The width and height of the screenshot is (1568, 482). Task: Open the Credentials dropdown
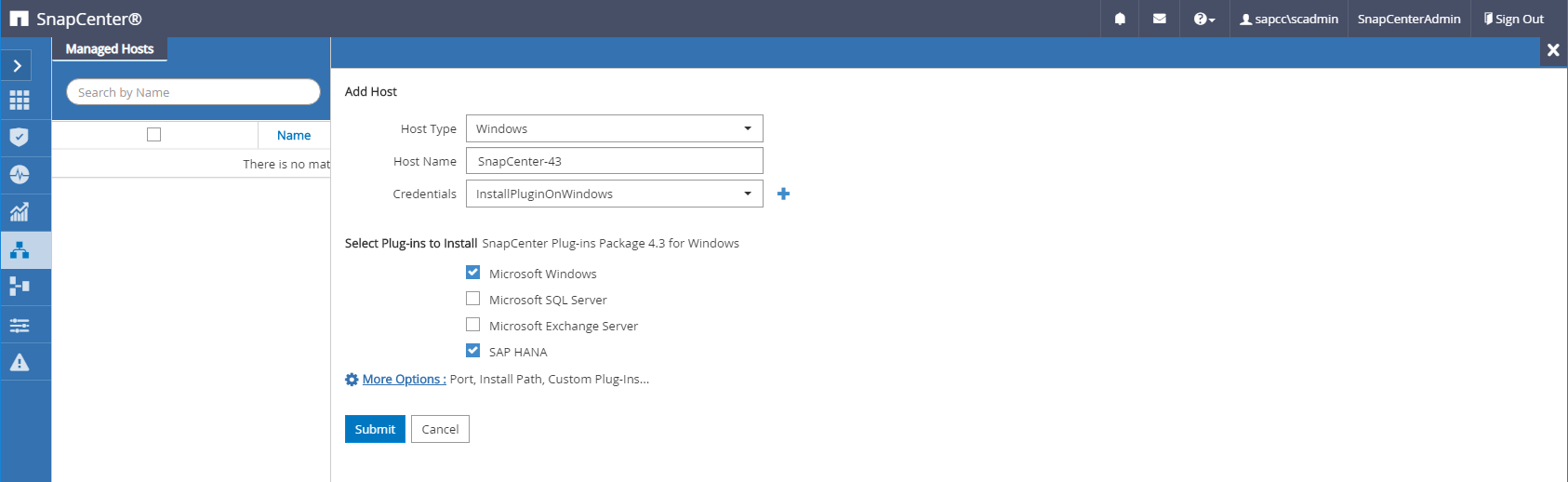click(614, 194)
